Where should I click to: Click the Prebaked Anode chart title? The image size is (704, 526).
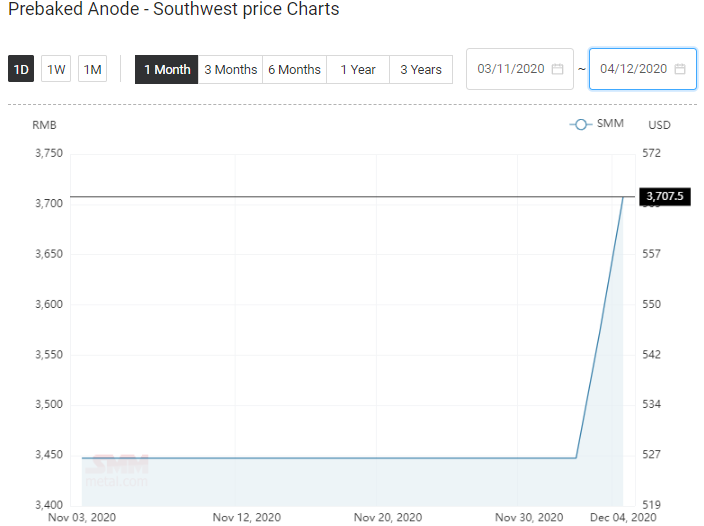pos(174,10)
